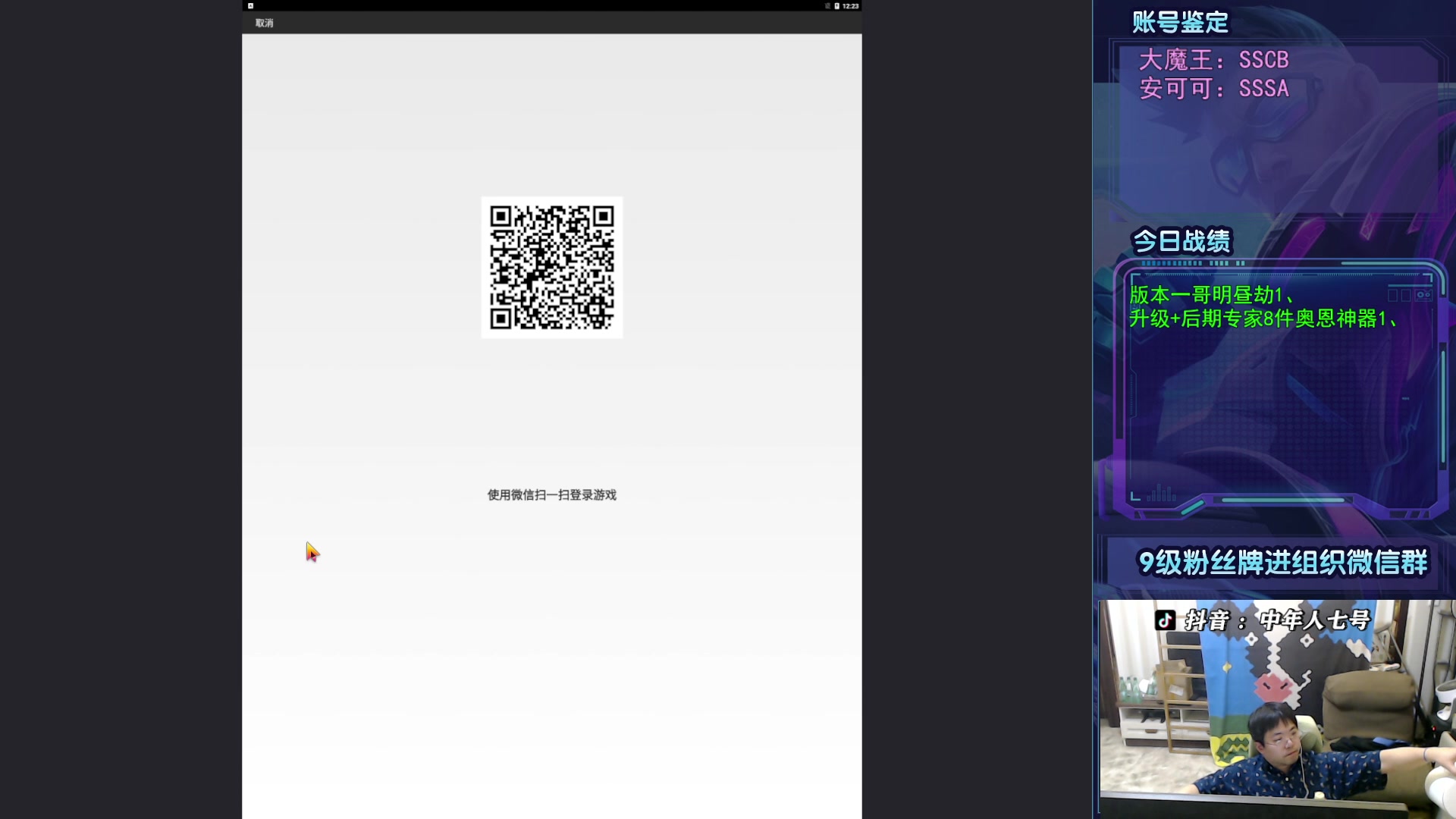The width and height of the screenshot is (1456, 819).
Task: Click the WeChat login QR code
Action: coord(551,268)
